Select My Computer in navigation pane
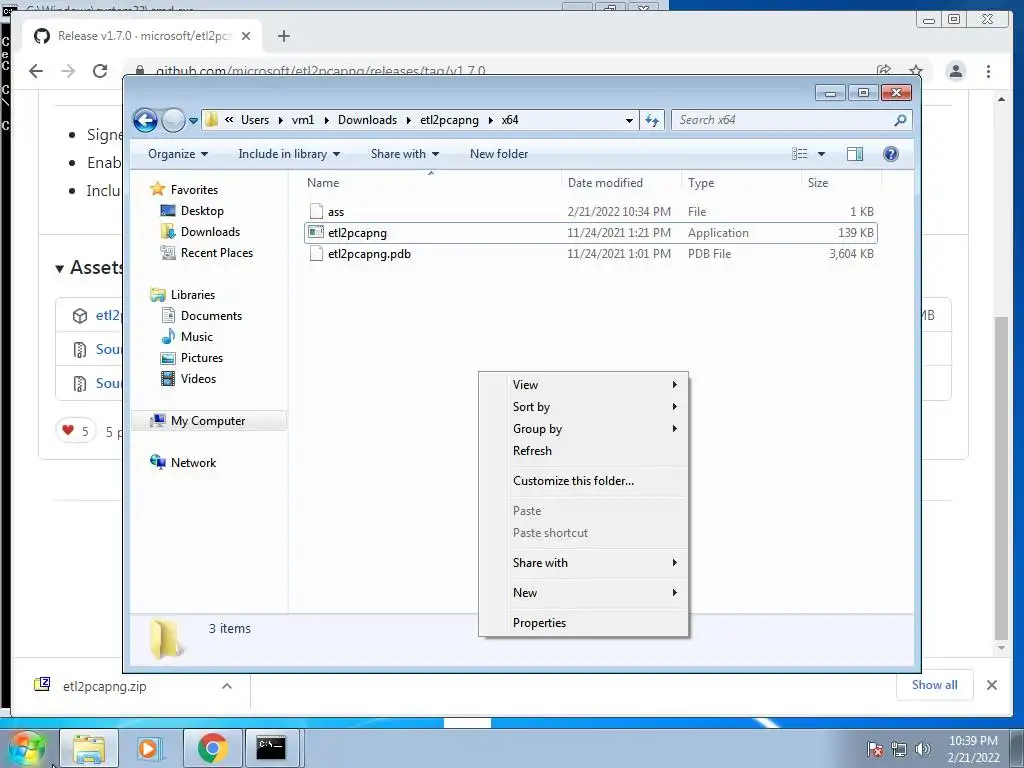This screenshot has width=1024, height=768. point(209,421)
